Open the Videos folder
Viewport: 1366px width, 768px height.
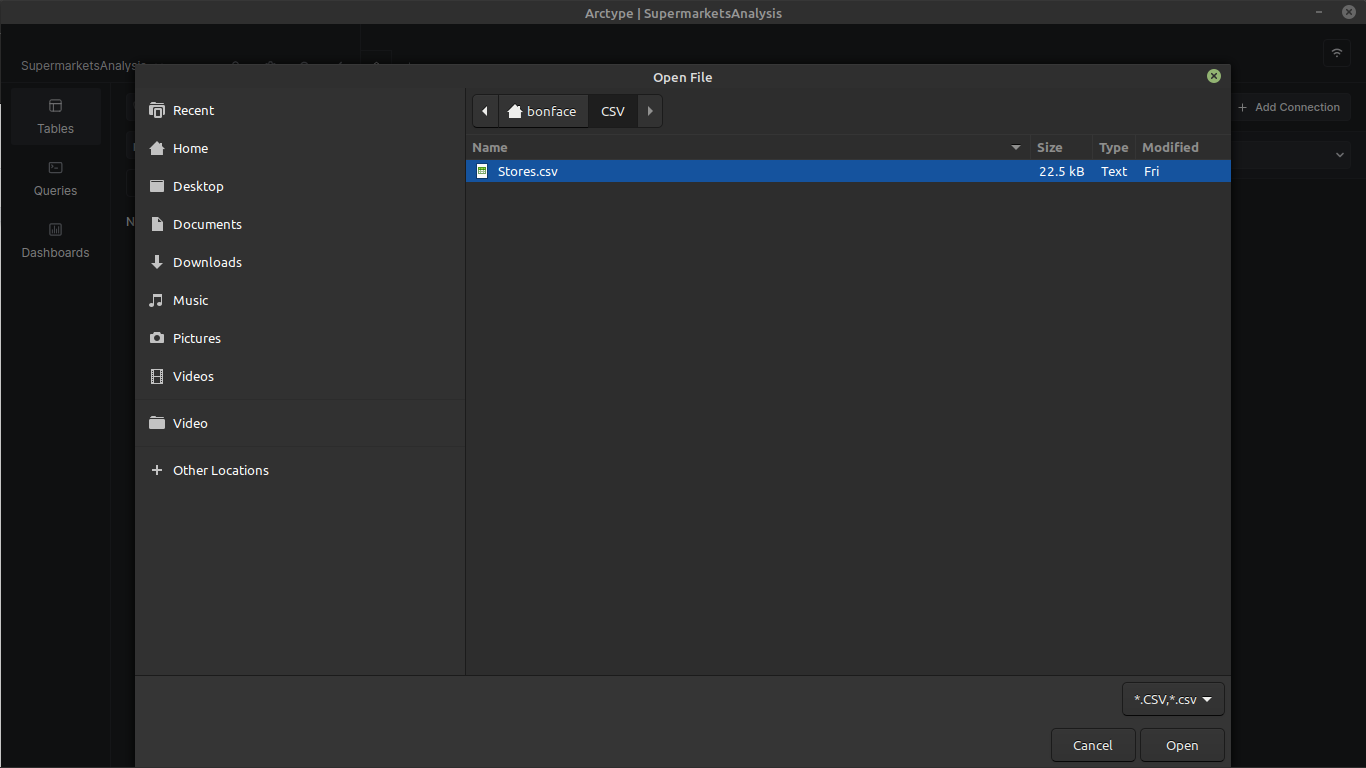[x=193, y=376]
